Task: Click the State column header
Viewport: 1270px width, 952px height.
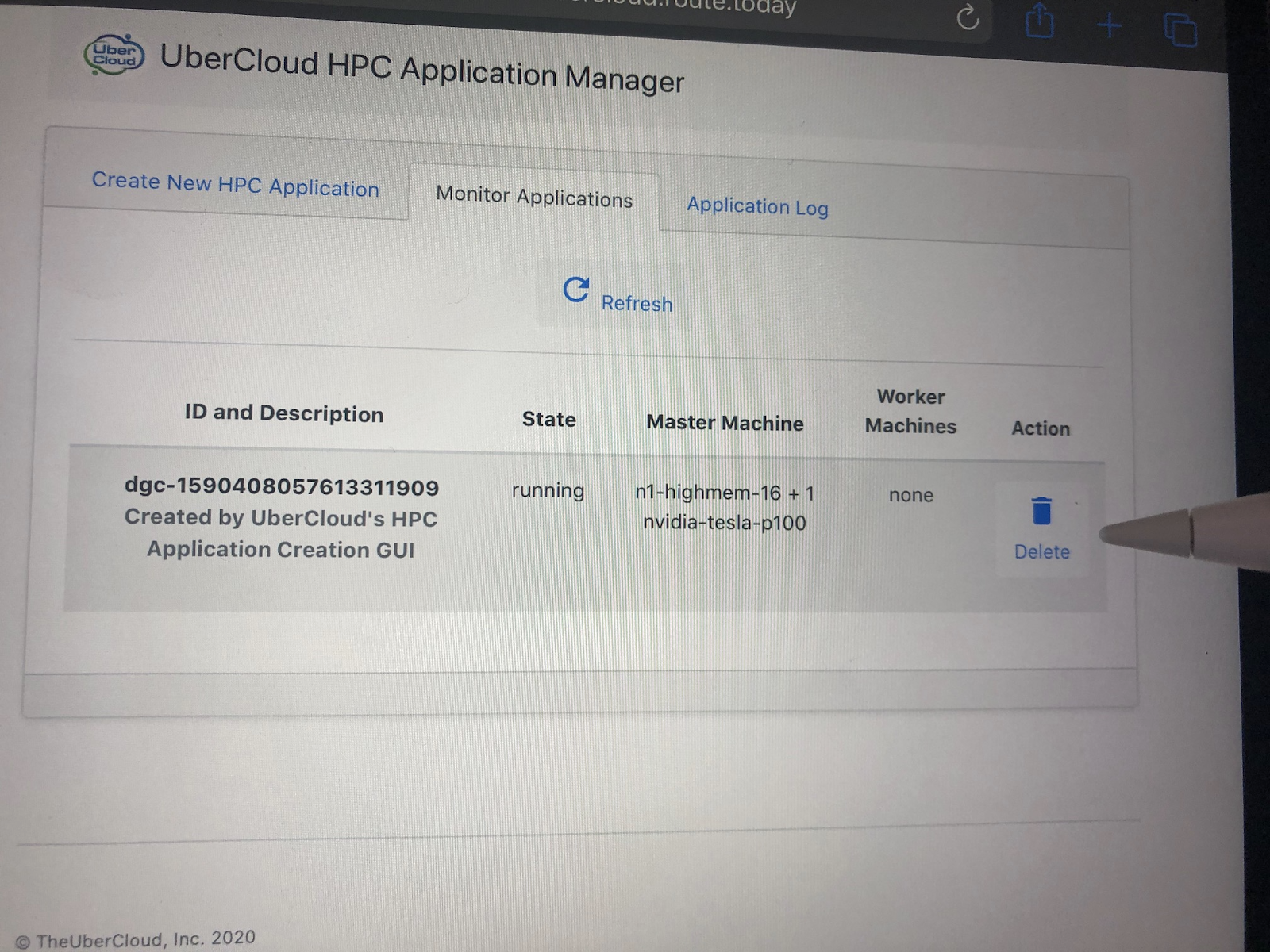Action: tap(549, 419)
